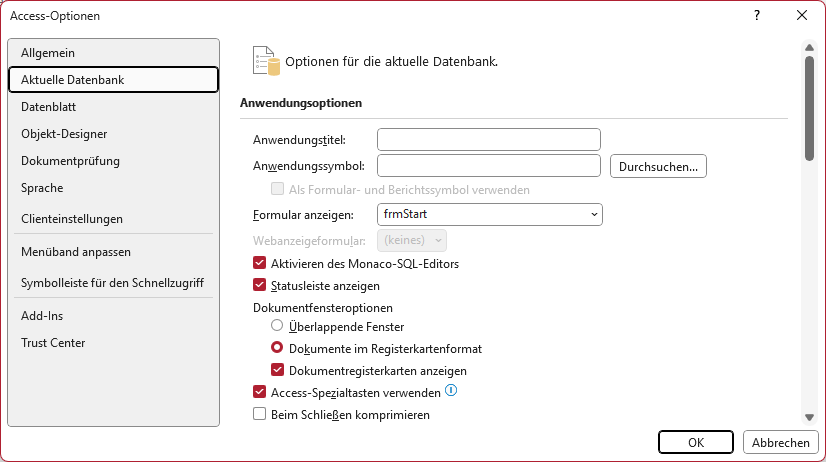Confirm with the OK button

(696, 442)
